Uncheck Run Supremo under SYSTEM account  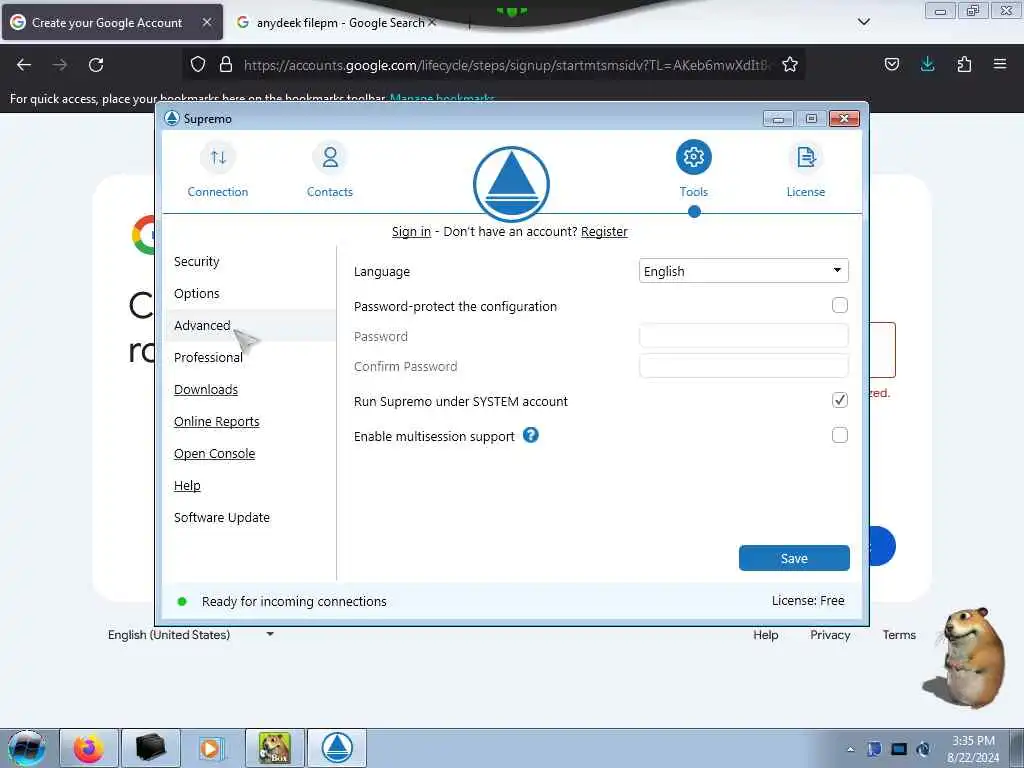840,400
